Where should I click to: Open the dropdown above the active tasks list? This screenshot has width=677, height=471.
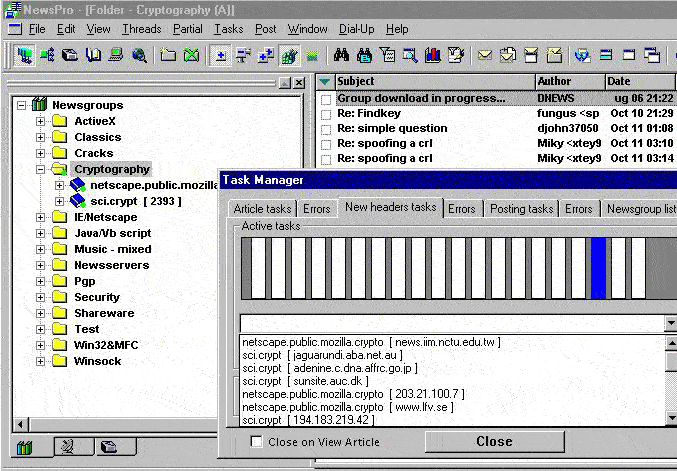coord(670,323)
